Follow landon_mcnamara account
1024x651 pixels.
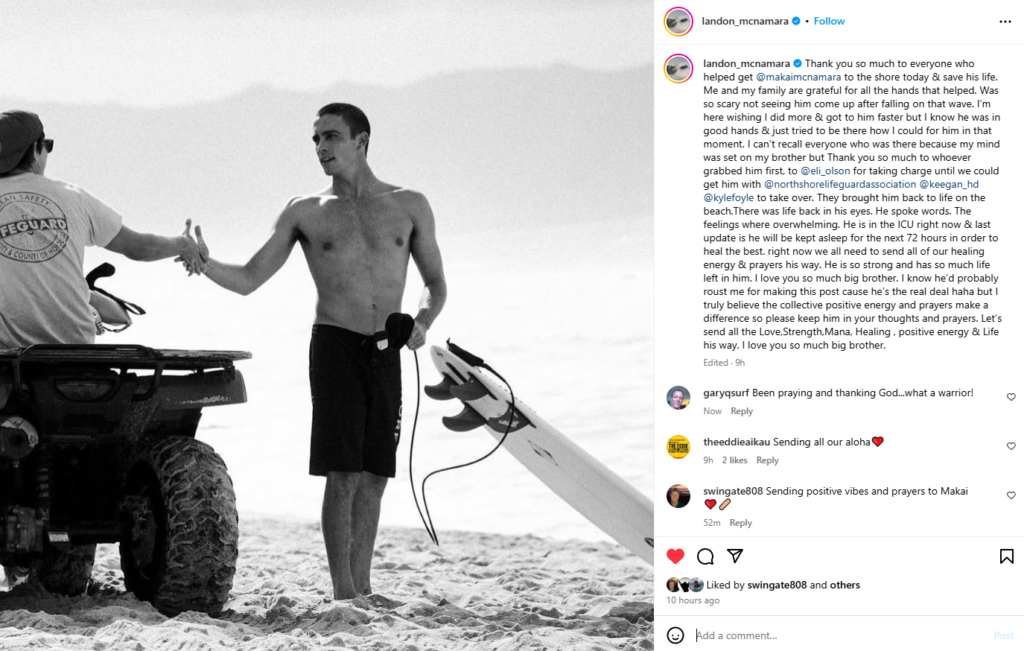[x=829, y=21]
